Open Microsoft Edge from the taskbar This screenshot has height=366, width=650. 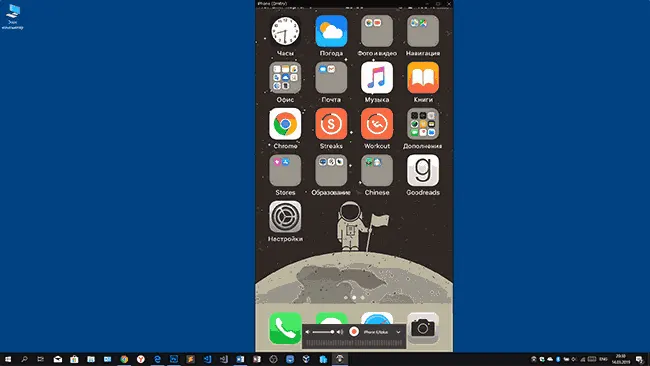click(x=157, y=359)
